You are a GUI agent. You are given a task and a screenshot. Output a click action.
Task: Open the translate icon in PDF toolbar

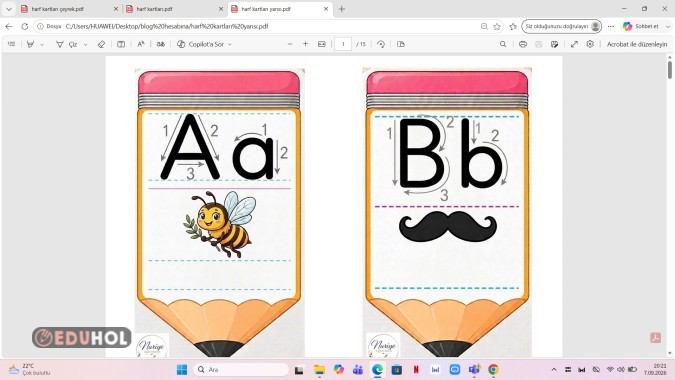(161, 44)
